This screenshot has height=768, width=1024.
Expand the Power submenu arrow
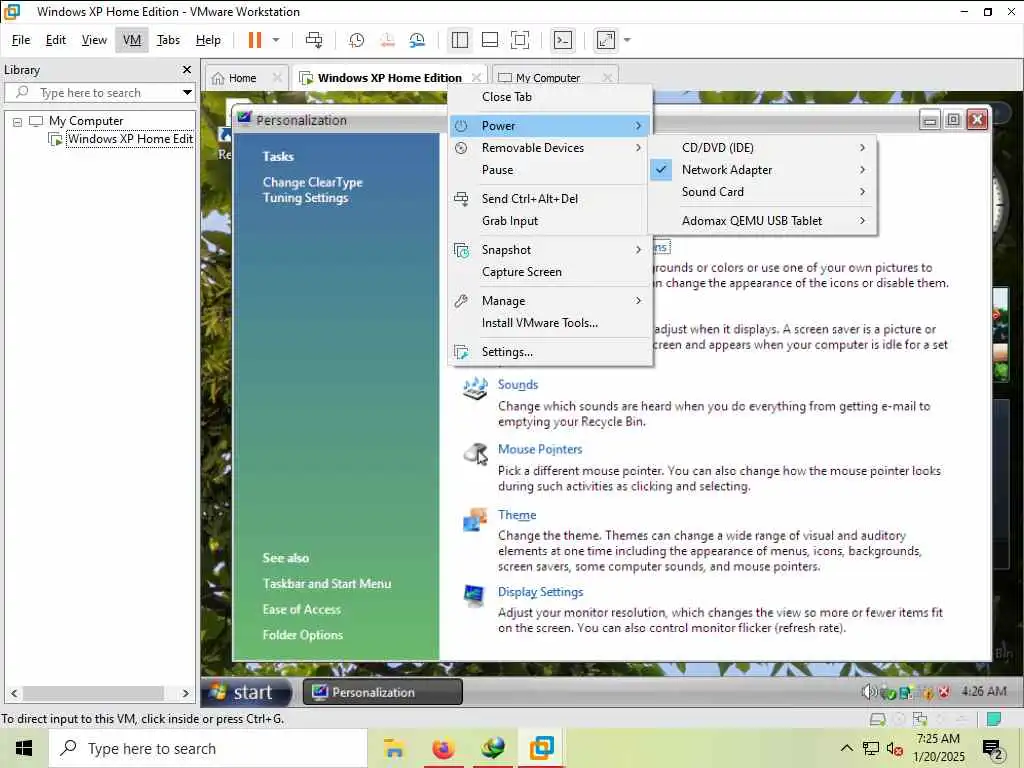(638, 125)
